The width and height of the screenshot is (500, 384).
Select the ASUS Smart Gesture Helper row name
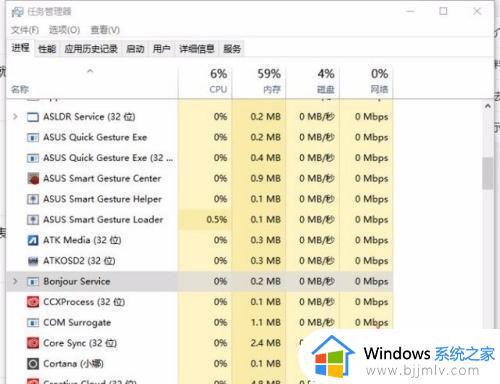[x=102, y=199]
